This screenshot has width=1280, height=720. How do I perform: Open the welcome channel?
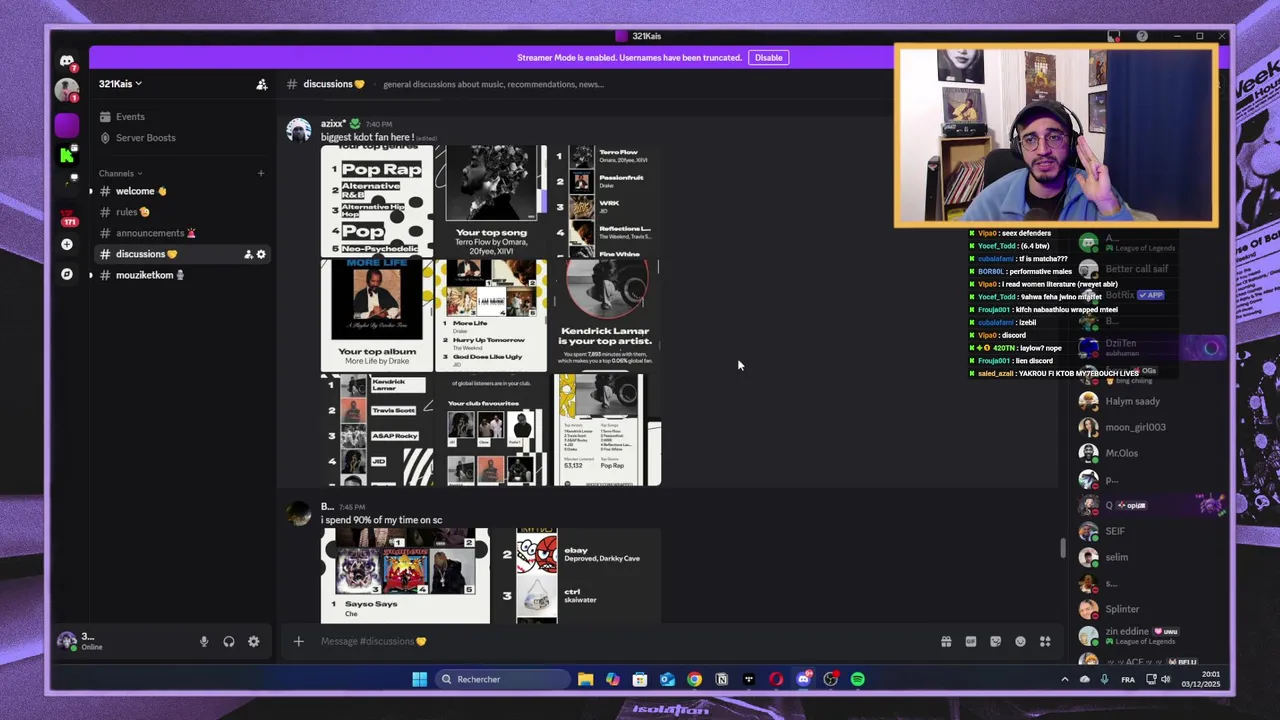(140, 191)
